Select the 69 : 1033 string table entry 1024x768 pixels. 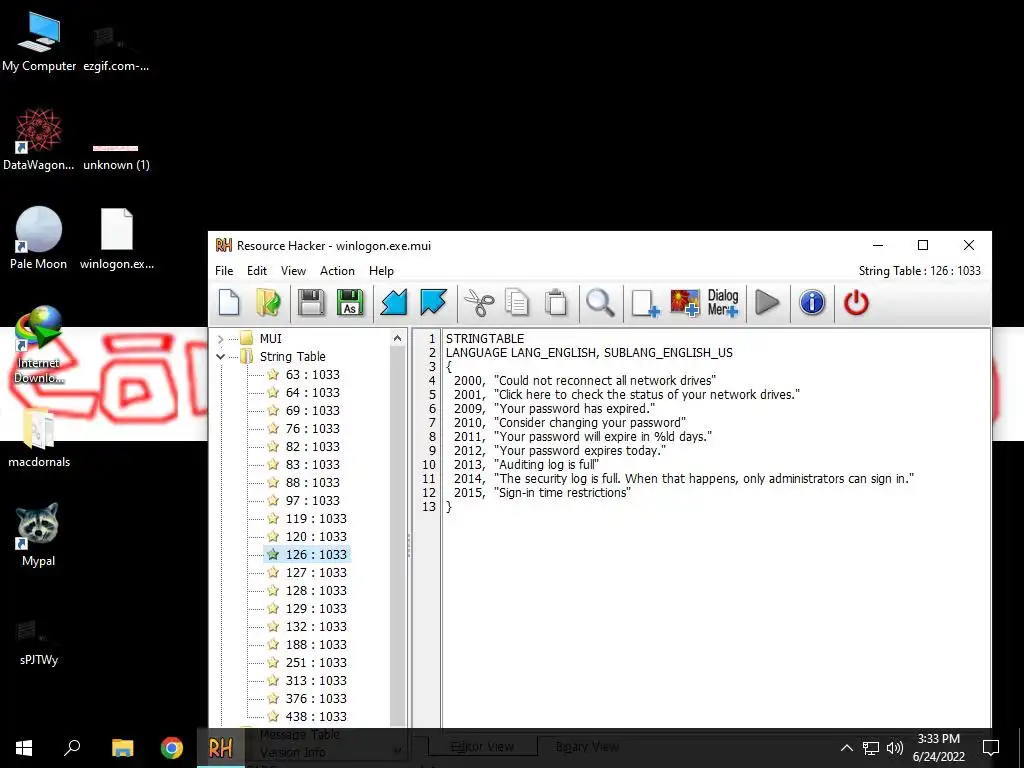(x=312, y=411)
